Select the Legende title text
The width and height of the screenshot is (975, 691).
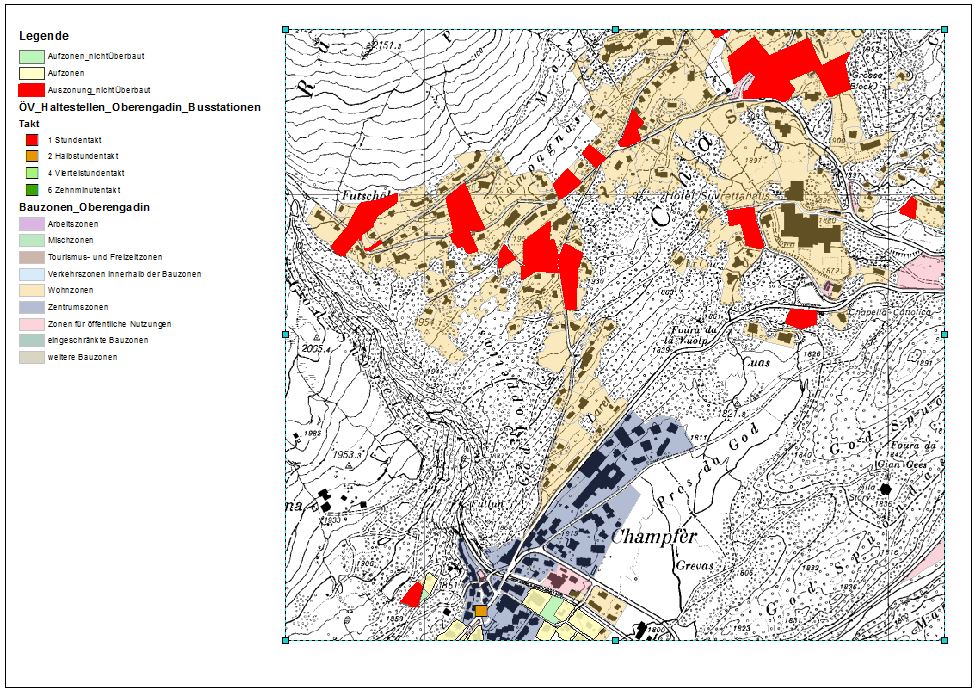coord(43,36)
